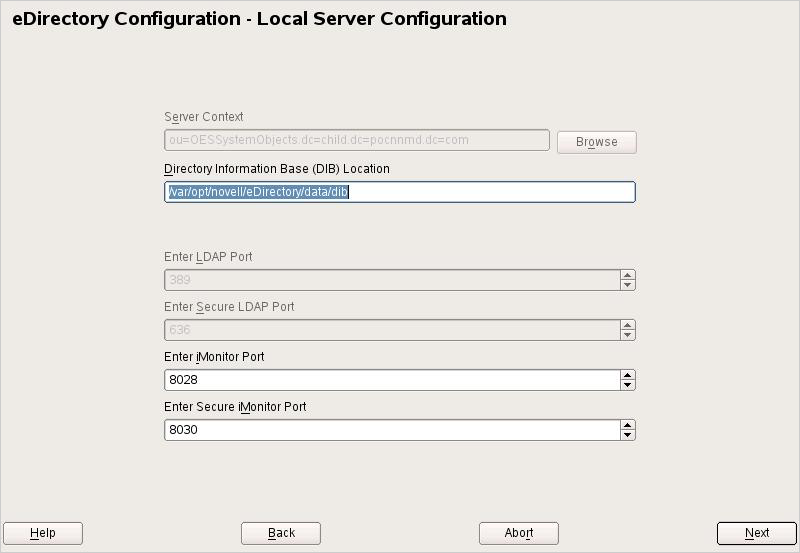Click the greyed-out LDAP Port field showing 389

pyautogui.click(x=392, y=280)
